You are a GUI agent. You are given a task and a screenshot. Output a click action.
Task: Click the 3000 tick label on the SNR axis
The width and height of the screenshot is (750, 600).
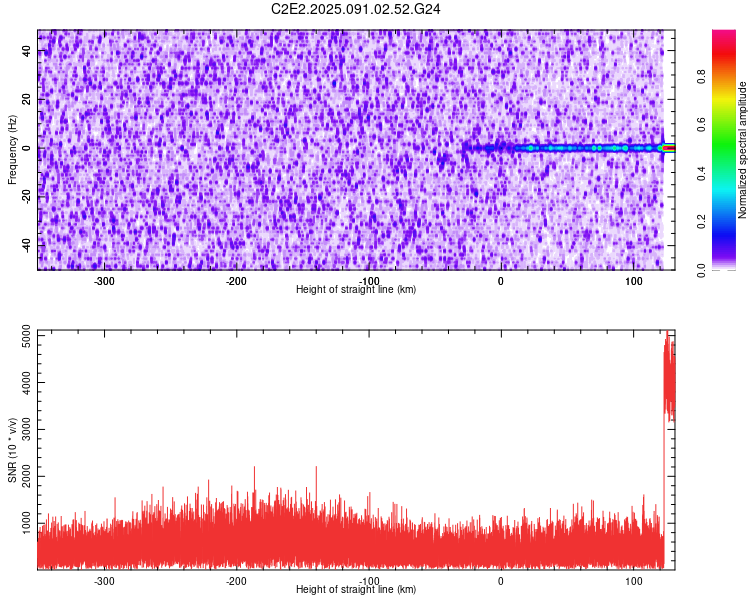click(x=27, y=429)
